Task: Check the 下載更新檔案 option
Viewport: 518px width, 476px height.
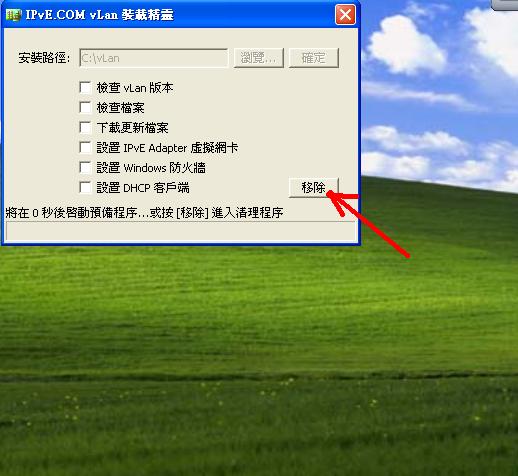Action: pos(85,127)
